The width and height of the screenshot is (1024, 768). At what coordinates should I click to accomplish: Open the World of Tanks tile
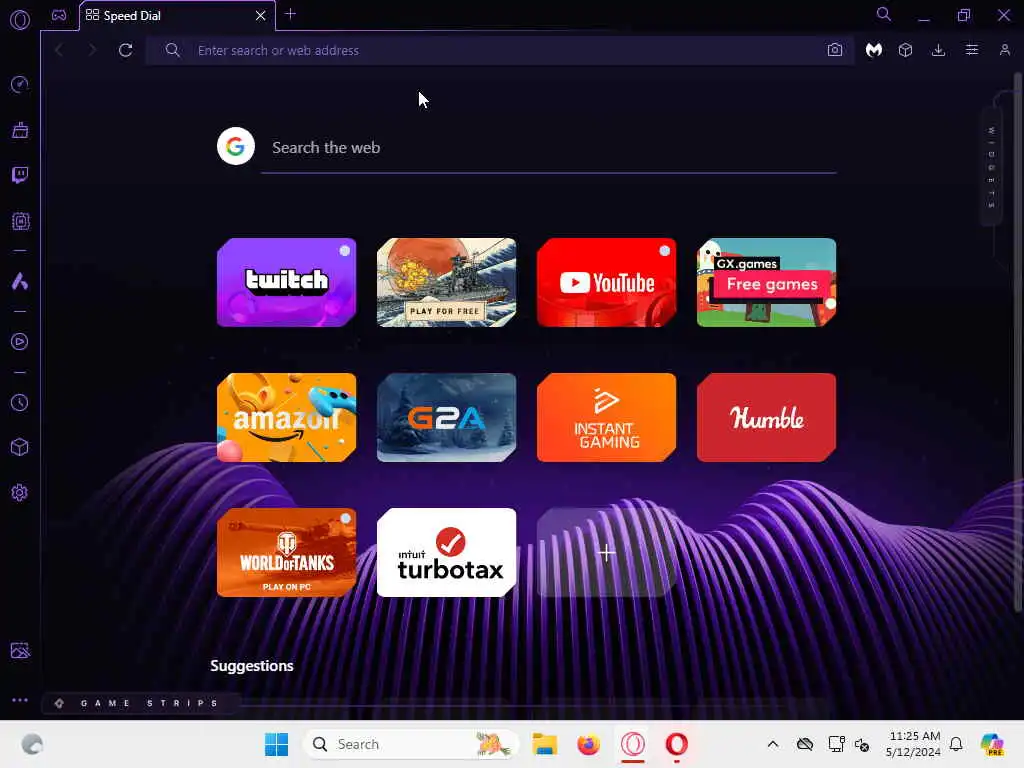tap(287, 552)
